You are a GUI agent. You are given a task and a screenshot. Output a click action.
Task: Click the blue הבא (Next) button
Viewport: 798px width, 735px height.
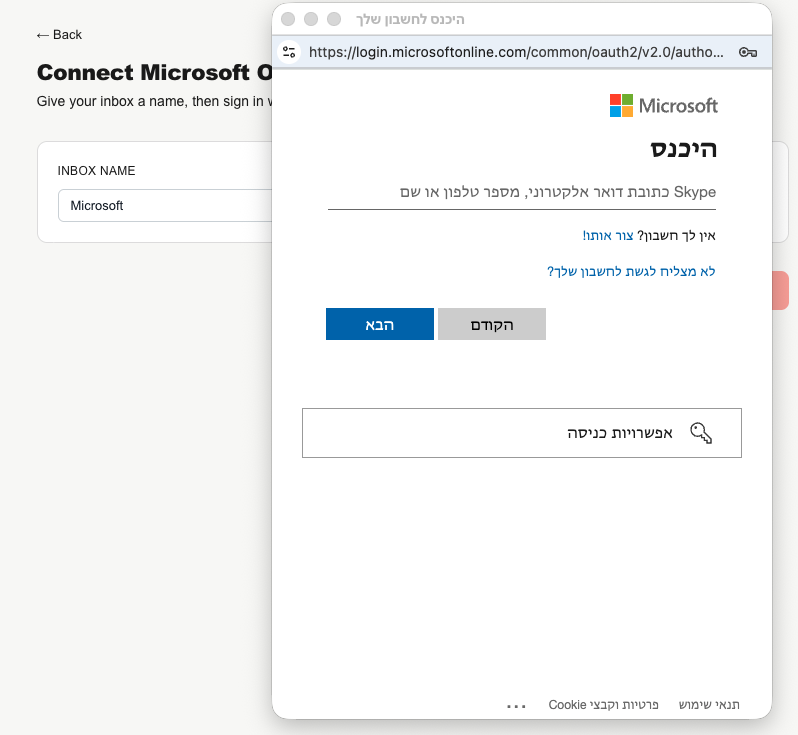(x=380, y=324)
